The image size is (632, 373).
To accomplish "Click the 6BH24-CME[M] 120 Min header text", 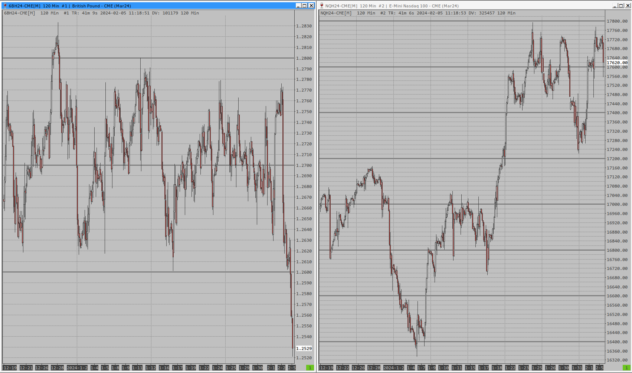I will 31,13.
